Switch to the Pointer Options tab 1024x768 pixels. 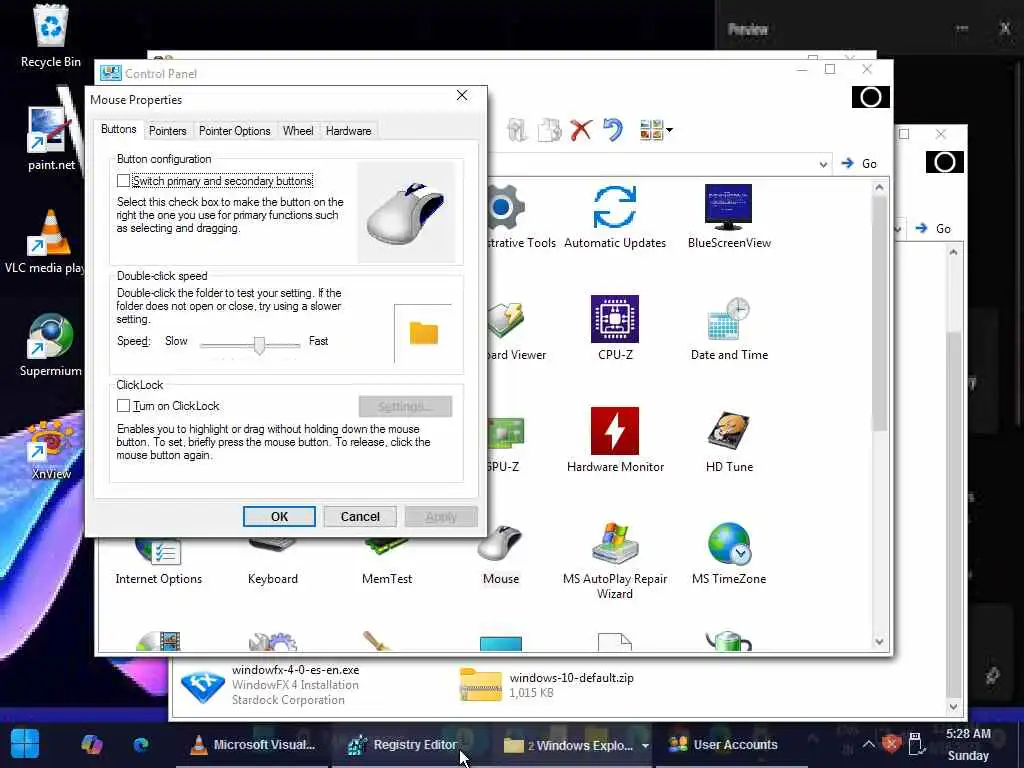[234, 131]
